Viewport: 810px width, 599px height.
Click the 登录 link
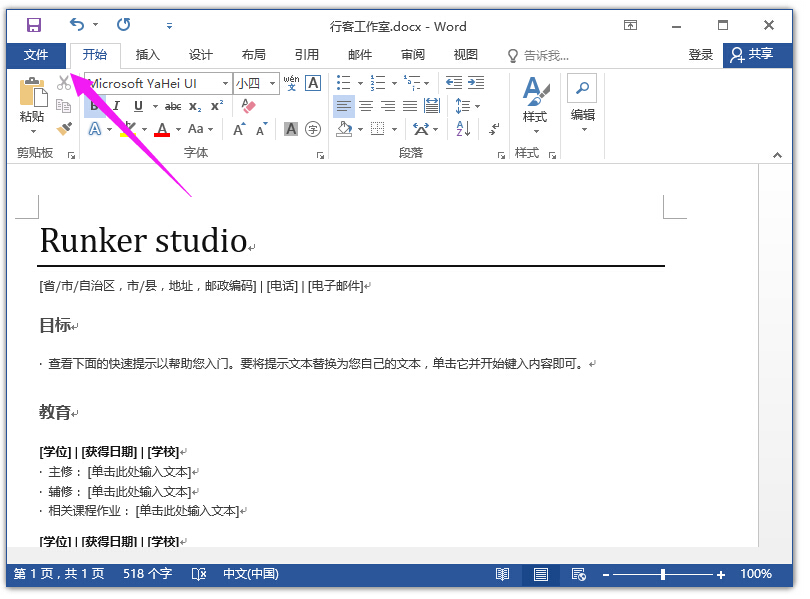(x=700, y=55)
